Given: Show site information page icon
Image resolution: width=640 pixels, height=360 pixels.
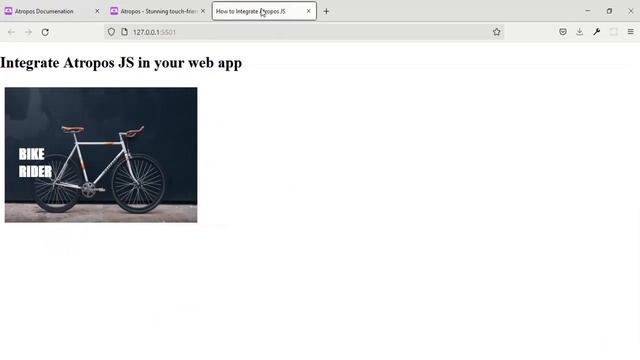Looking at the screenshot, I should click(124, 32).
